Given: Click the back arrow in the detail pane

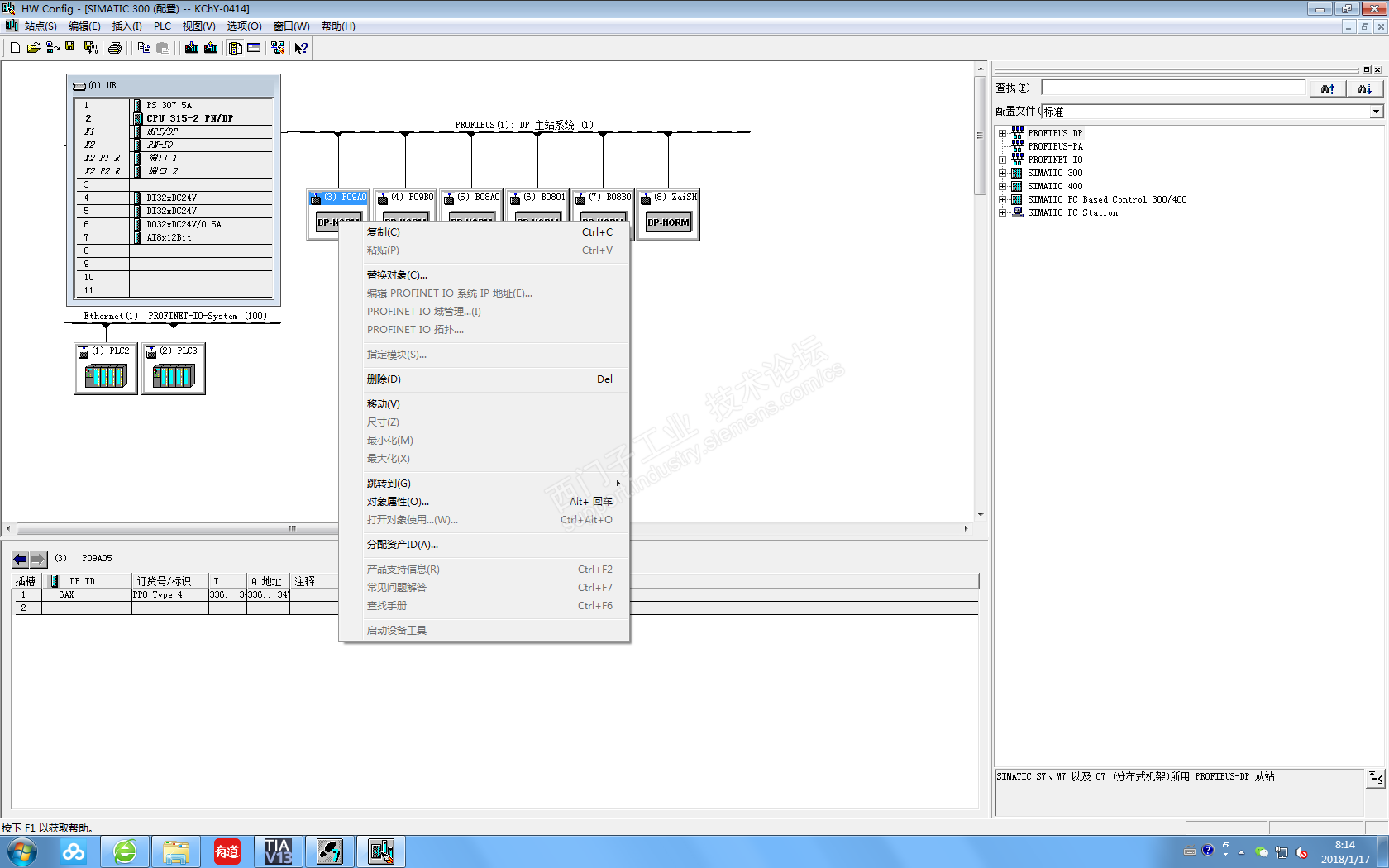Looking at the screenshot, I should [20, 559].
